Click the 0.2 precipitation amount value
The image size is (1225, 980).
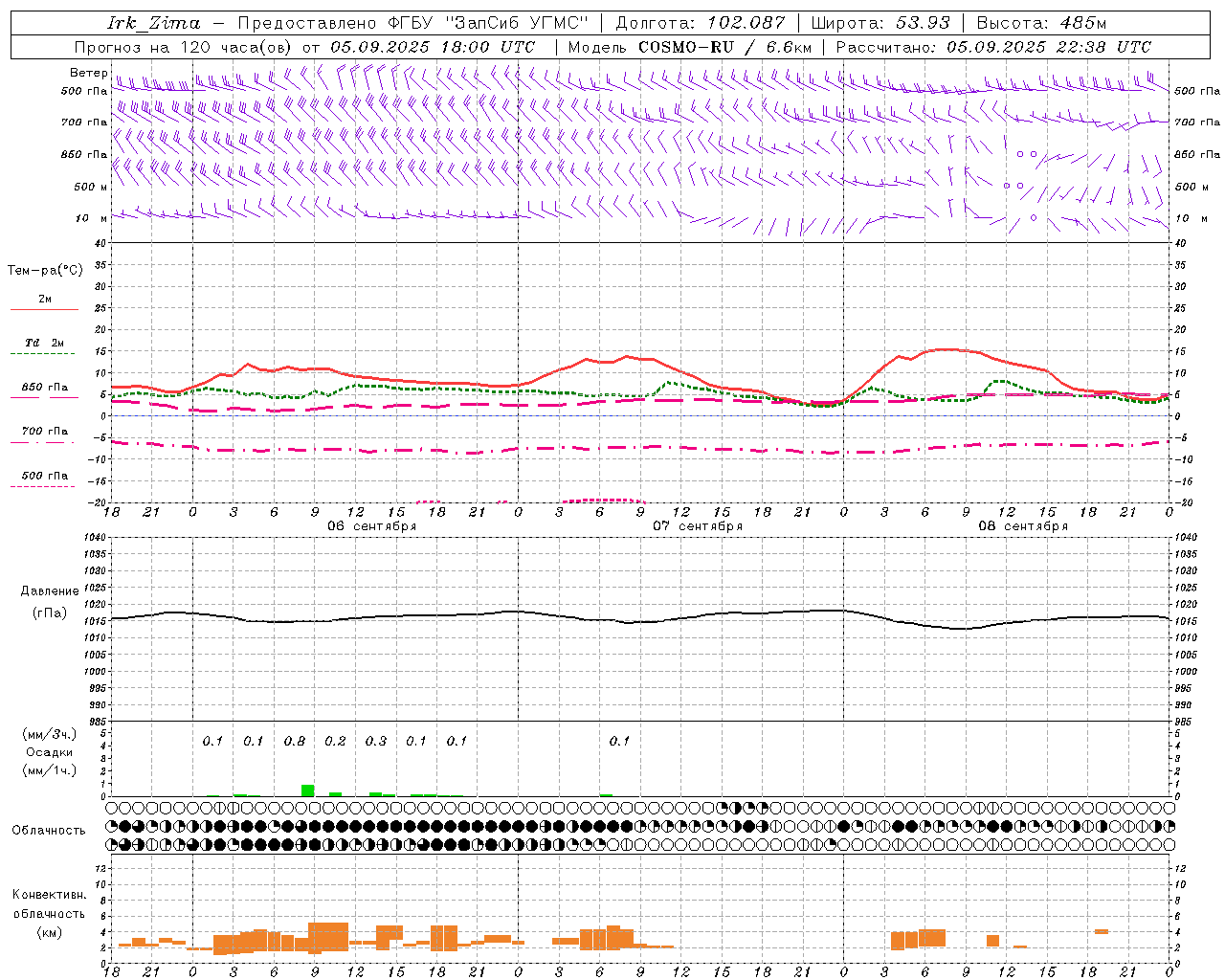click(x=335, y=742)
